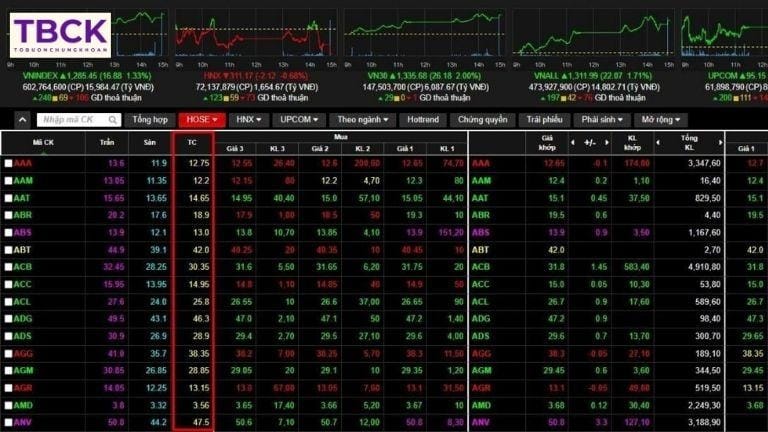This screenshot has height=432, width=768.
Task: Tick the checkbox next to AAA
Action: tap(8, 163)
